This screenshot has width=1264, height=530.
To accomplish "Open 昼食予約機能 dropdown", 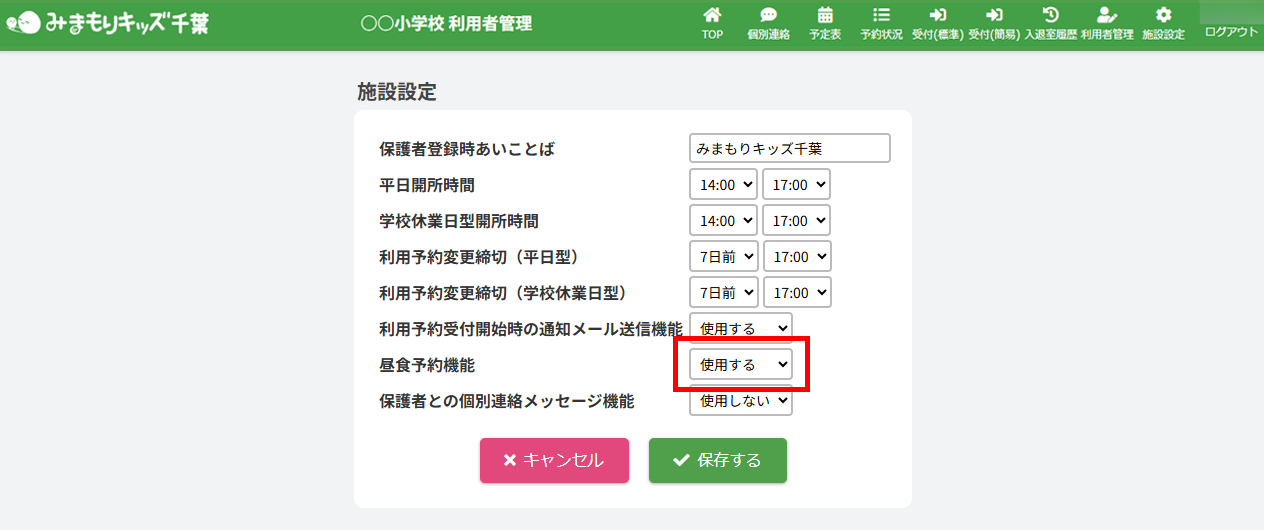I will point(741,365).
